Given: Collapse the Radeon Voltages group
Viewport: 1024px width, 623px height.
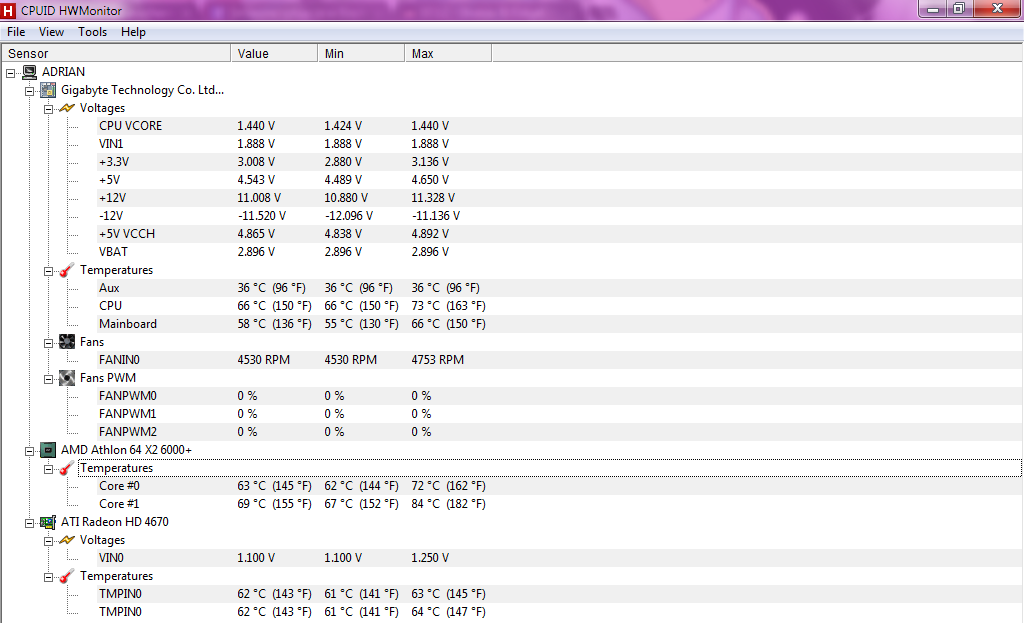Looking at the screenshot, I should tap(48, 541).
